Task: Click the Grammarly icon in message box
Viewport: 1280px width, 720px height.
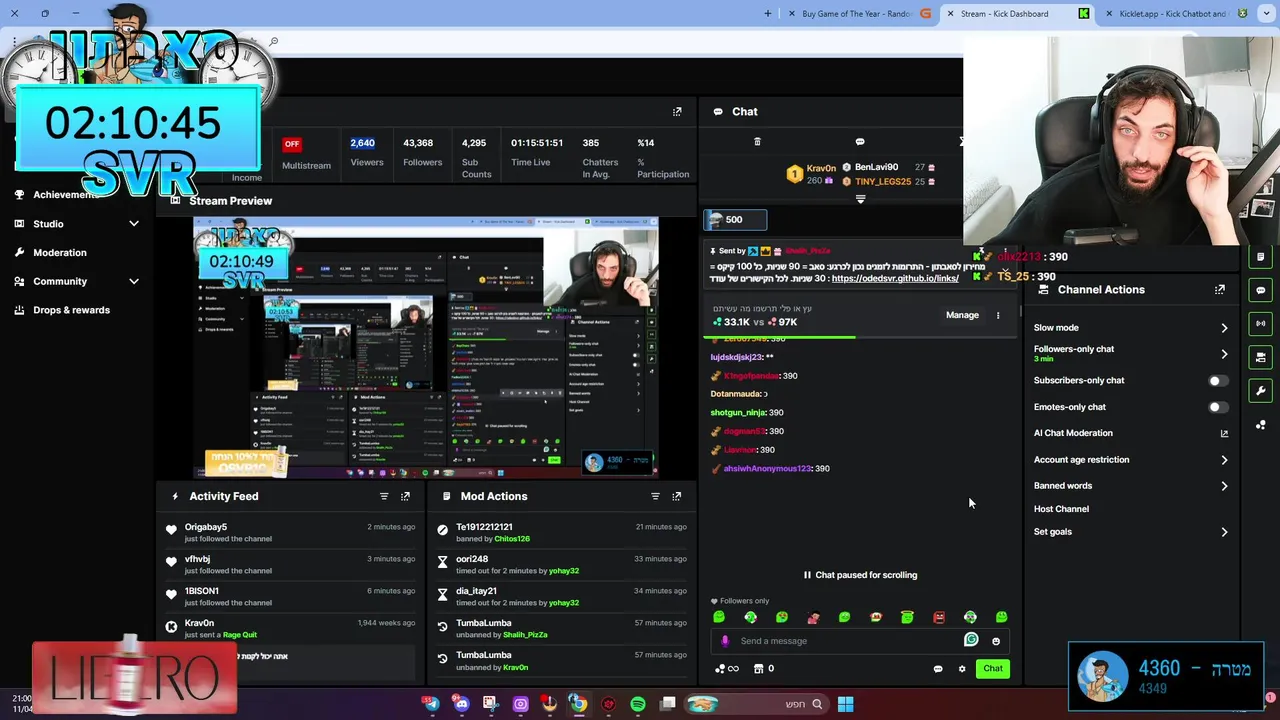Action: pyautogui.click(x=971, y=640)
